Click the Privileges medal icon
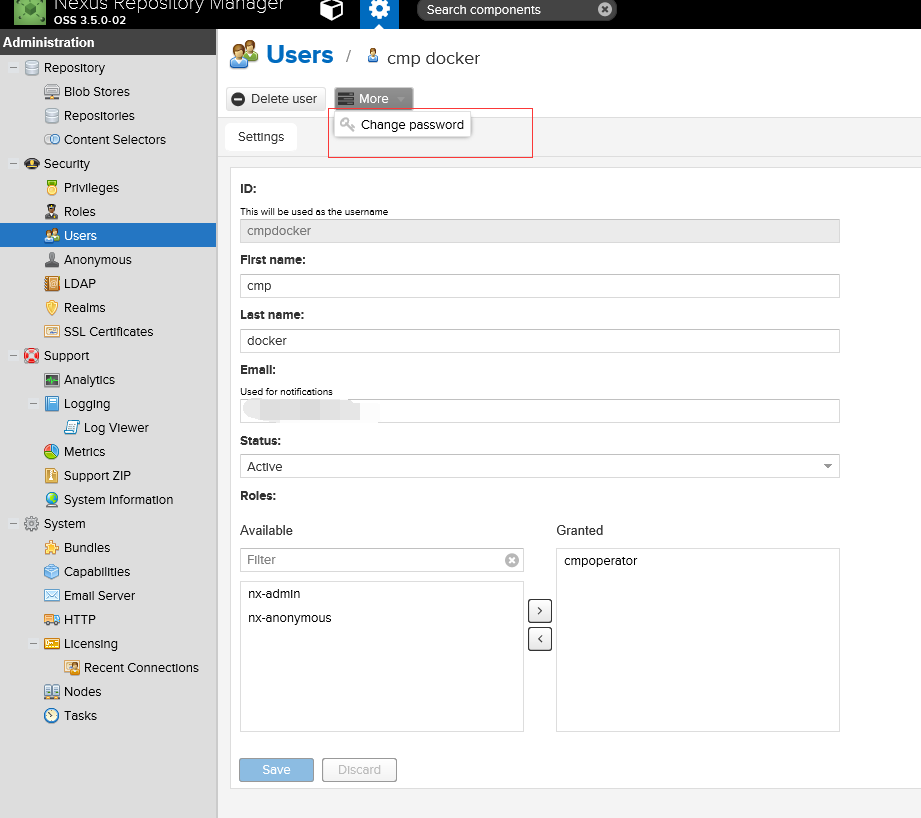The image size is (921, 818). click(x=52, y=188)
